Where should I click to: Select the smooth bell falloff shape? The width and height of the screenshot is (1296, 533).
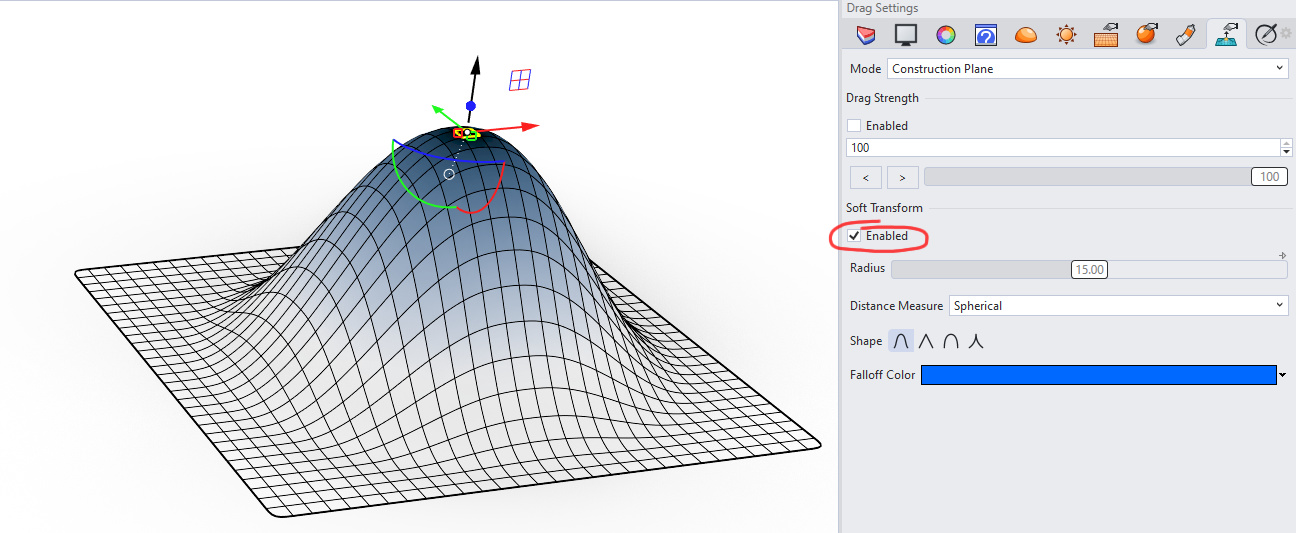902,341
